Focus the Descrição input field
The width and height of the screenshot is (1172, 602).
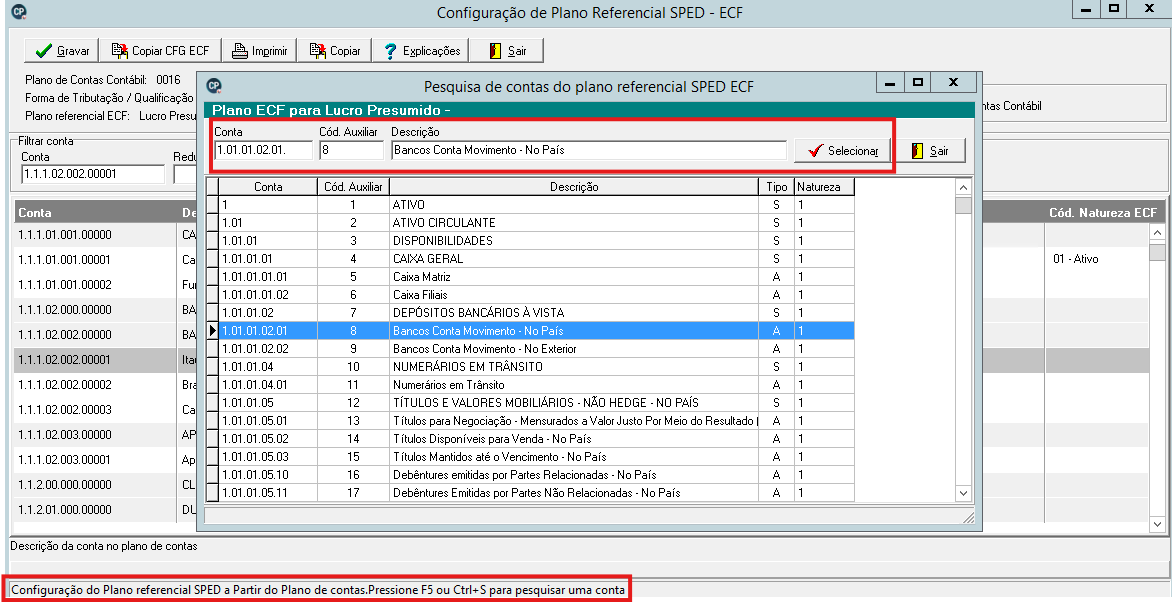coord(588,150)
